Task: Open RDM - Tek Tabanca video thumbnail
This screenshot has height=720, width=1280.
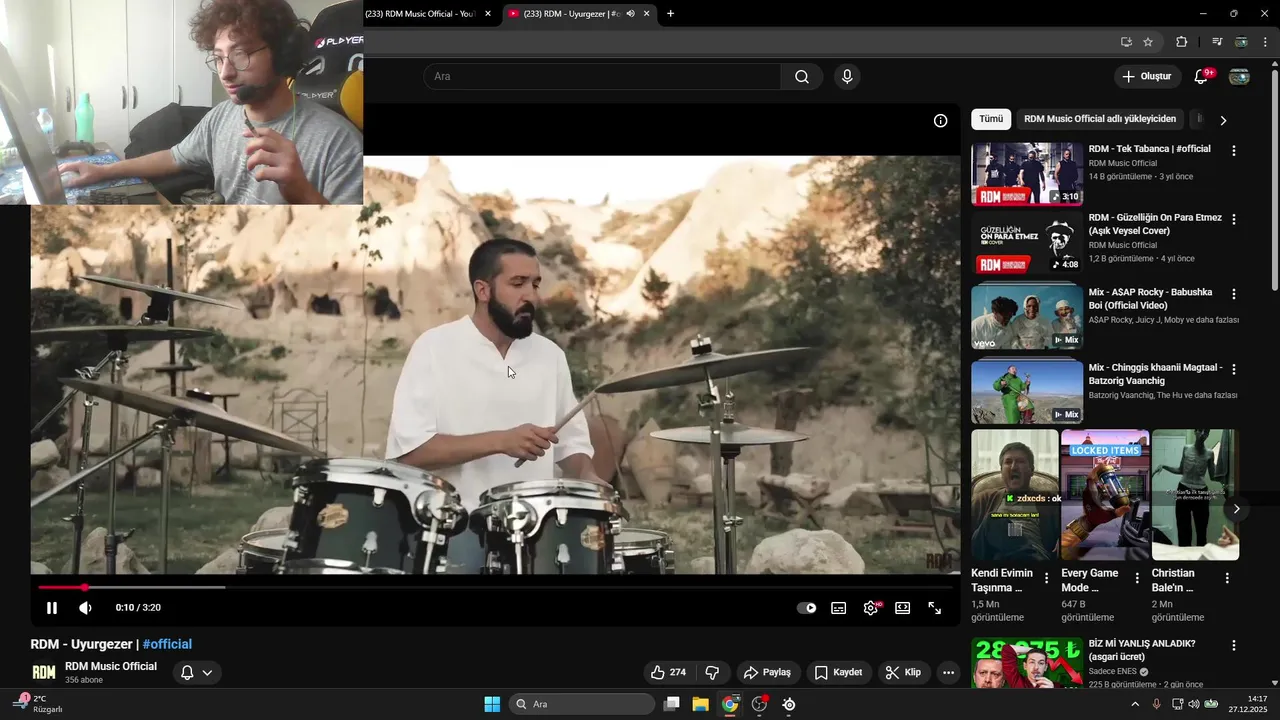Action: tap(1027, 174)
